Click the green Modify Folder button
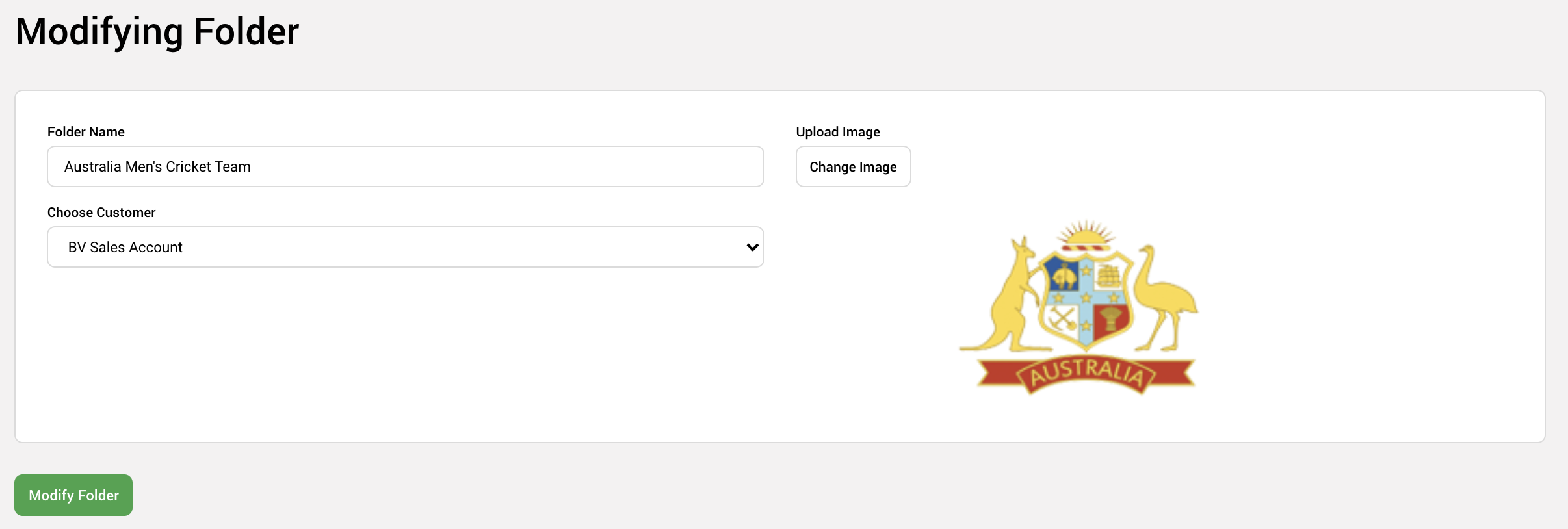This screenshot has height=529, width=1568. [x=73, y=495]
